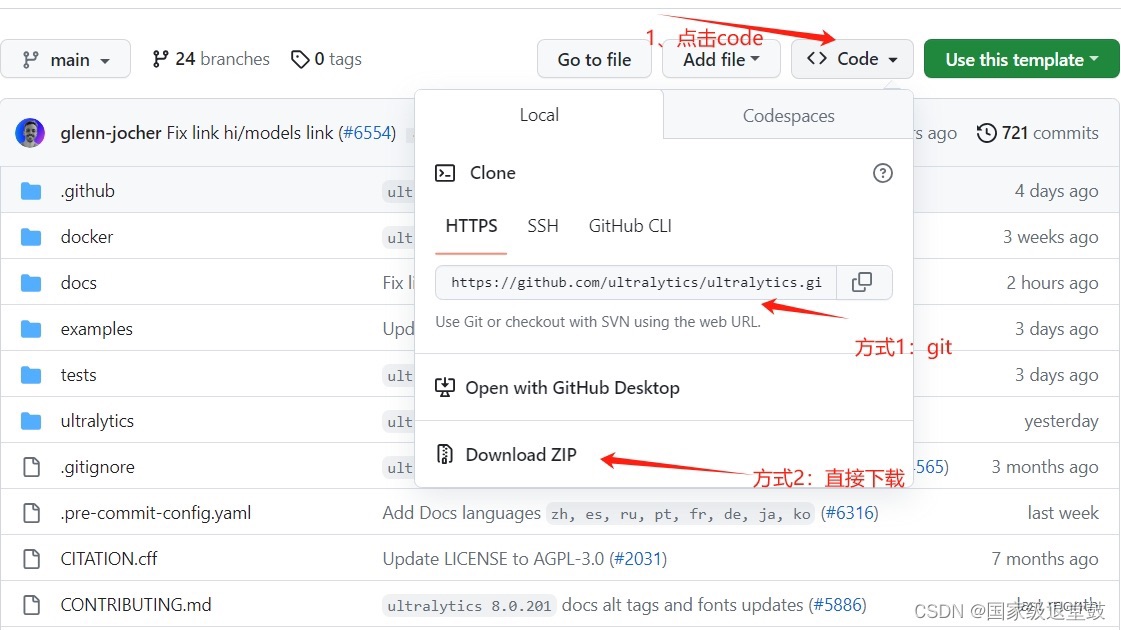Select the HTTPS clone tab

pyautogui.click(x=471, y=226)
